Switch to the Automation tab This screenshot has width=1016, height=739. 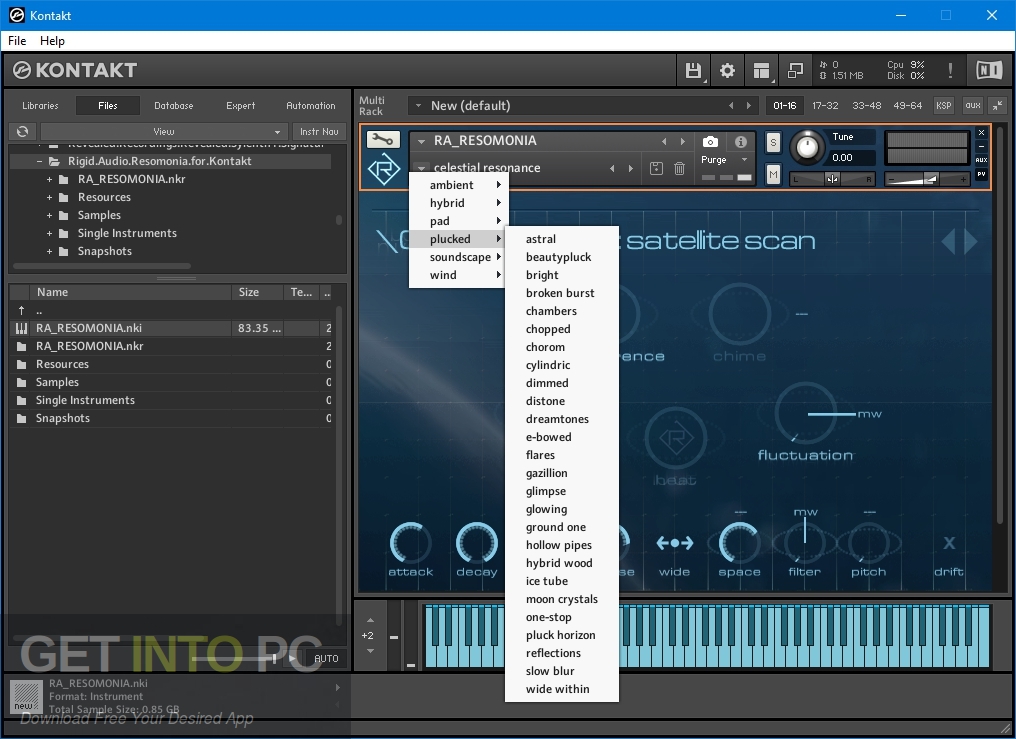click(311, 106)
